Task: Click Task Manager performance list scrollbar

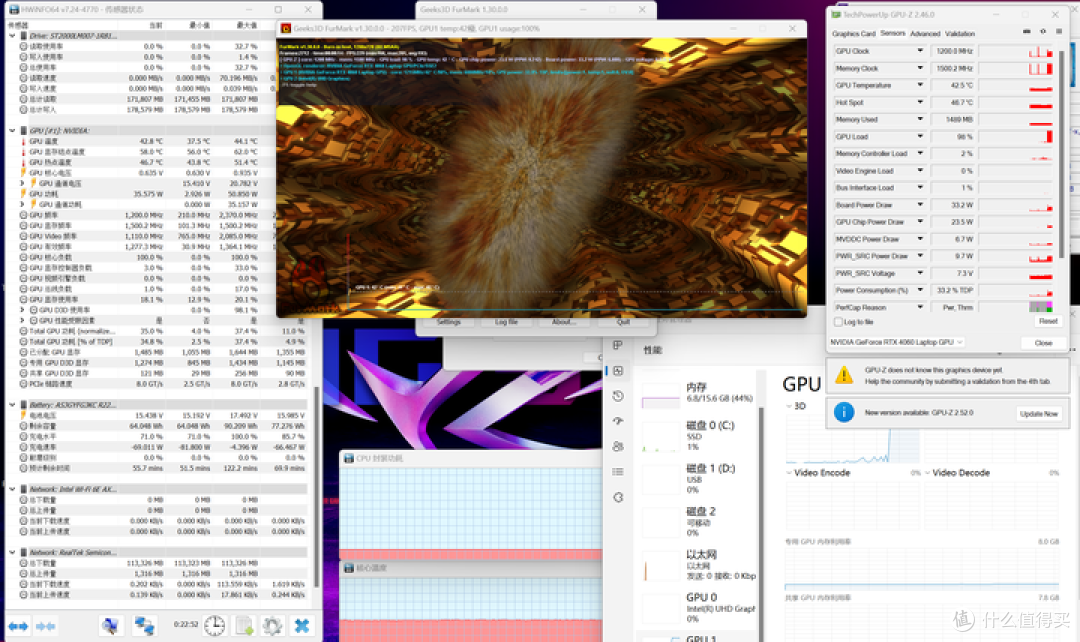Action: coord(761,524)
